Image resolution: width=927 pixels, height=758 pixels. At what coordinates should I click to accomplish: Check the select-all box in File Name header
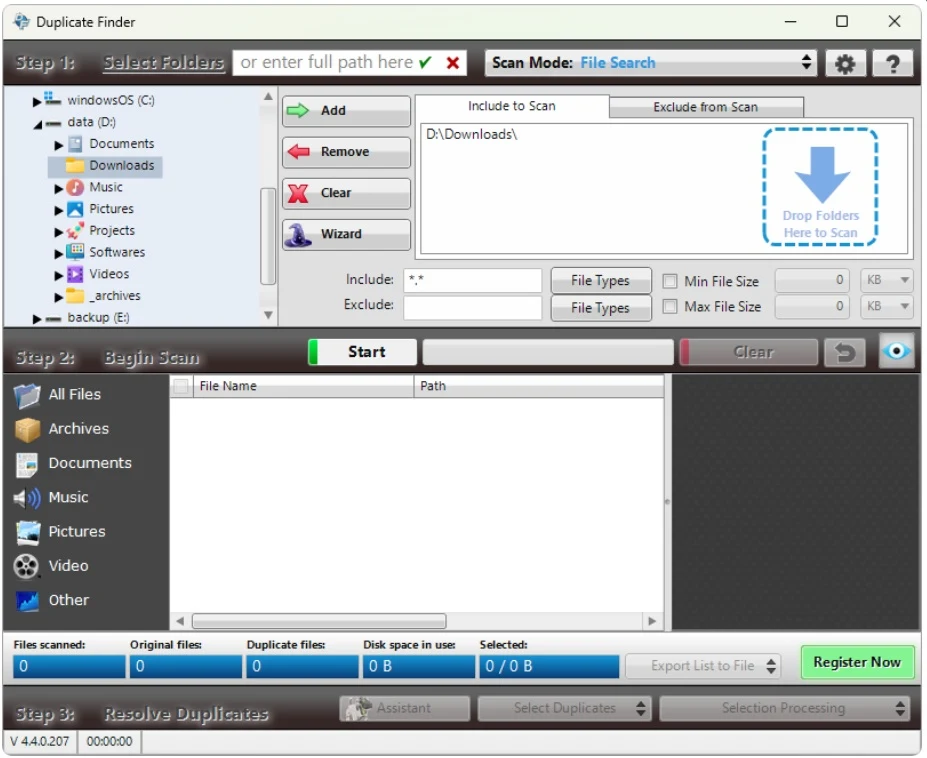(181, 386)
